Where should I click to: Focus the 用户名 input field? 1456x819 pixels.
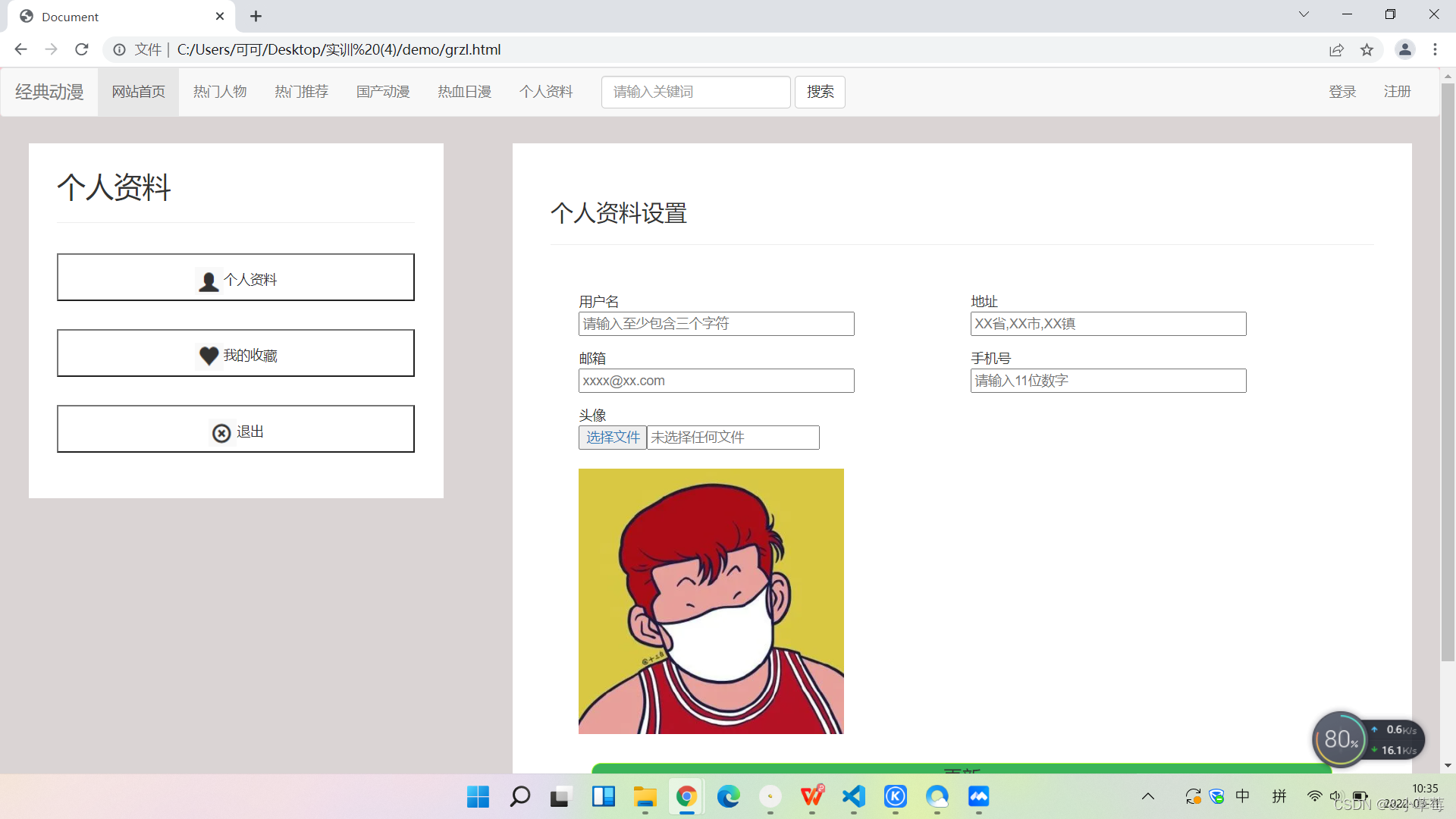(716, 324)
